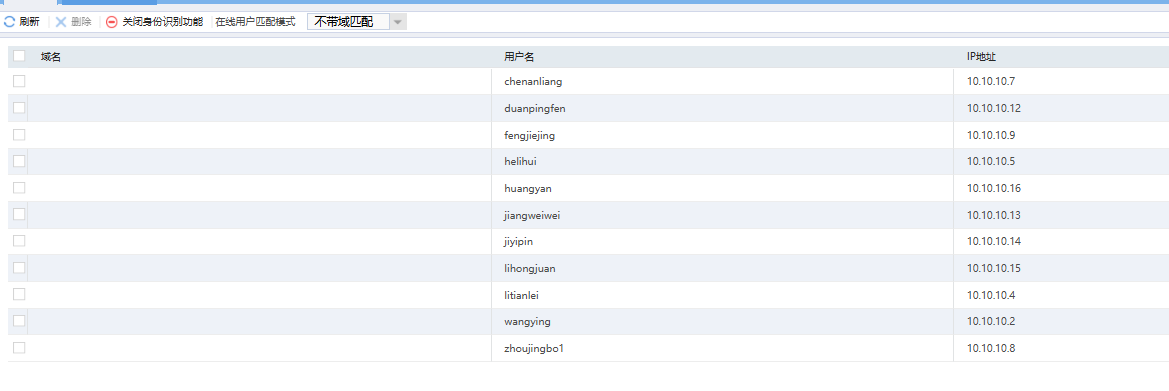1169x391 pixels.
Task: Click the 刷新 toolbar label
Action: 30,22
